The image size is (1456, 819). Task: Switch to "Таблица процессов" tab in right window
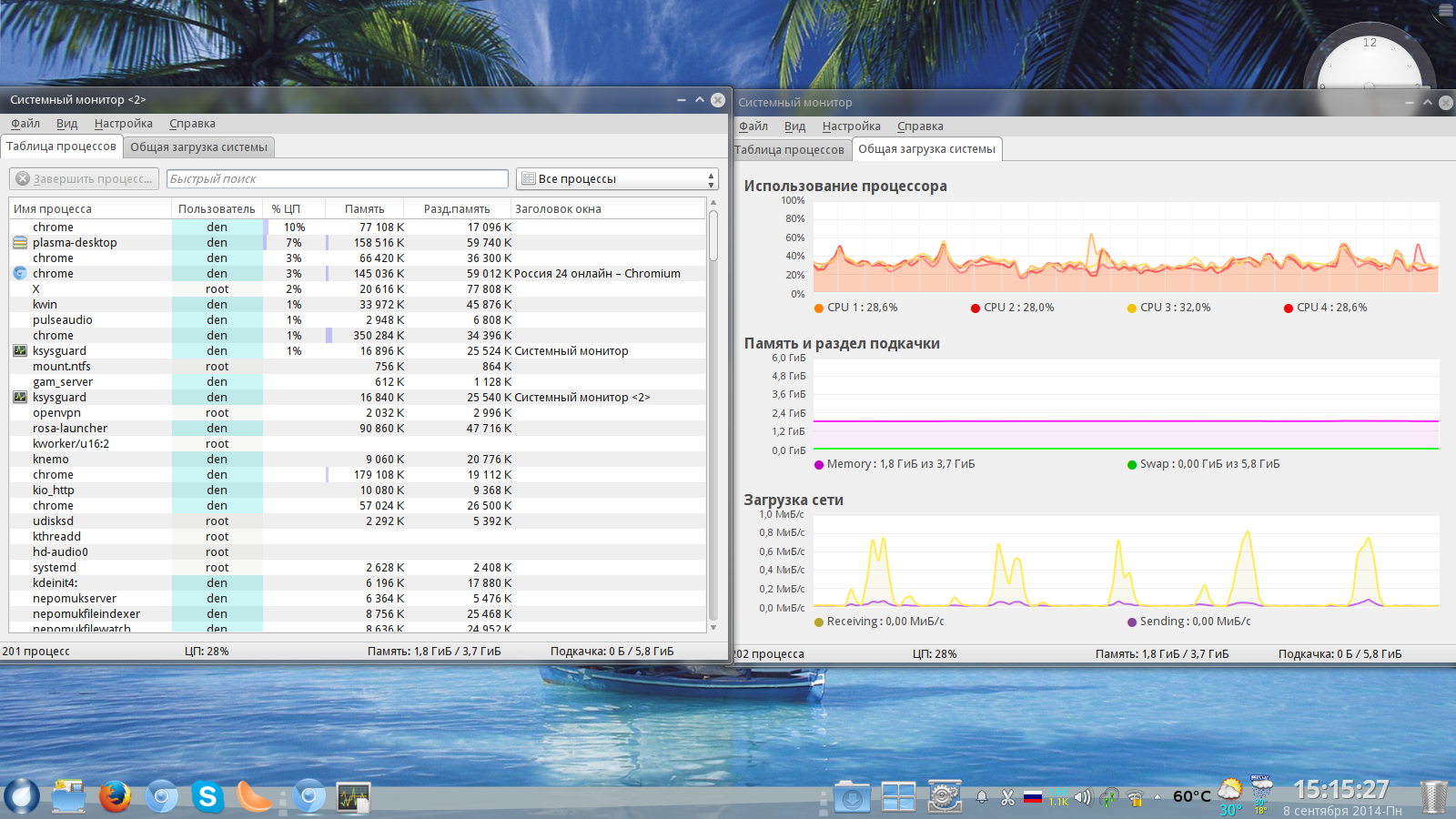pyautogui.click(x=789, y=150)
